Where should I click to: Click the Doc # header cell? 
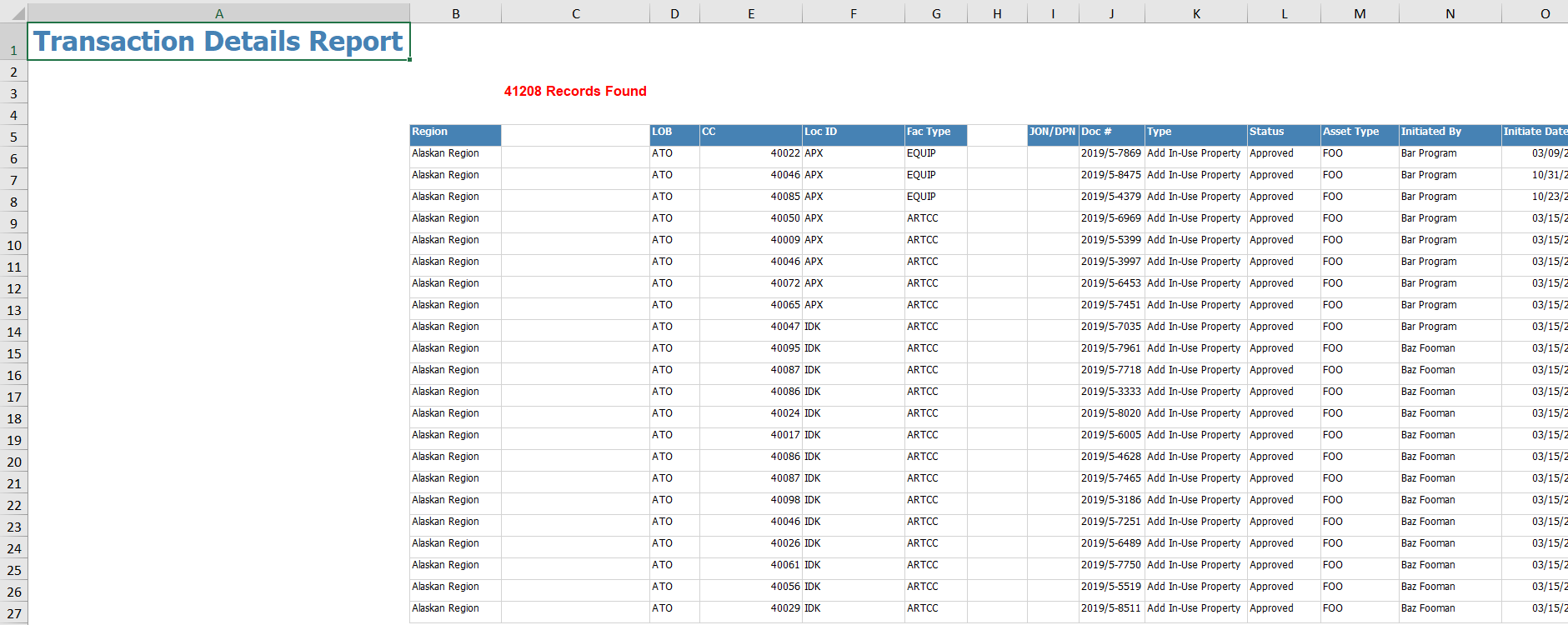1112,135
